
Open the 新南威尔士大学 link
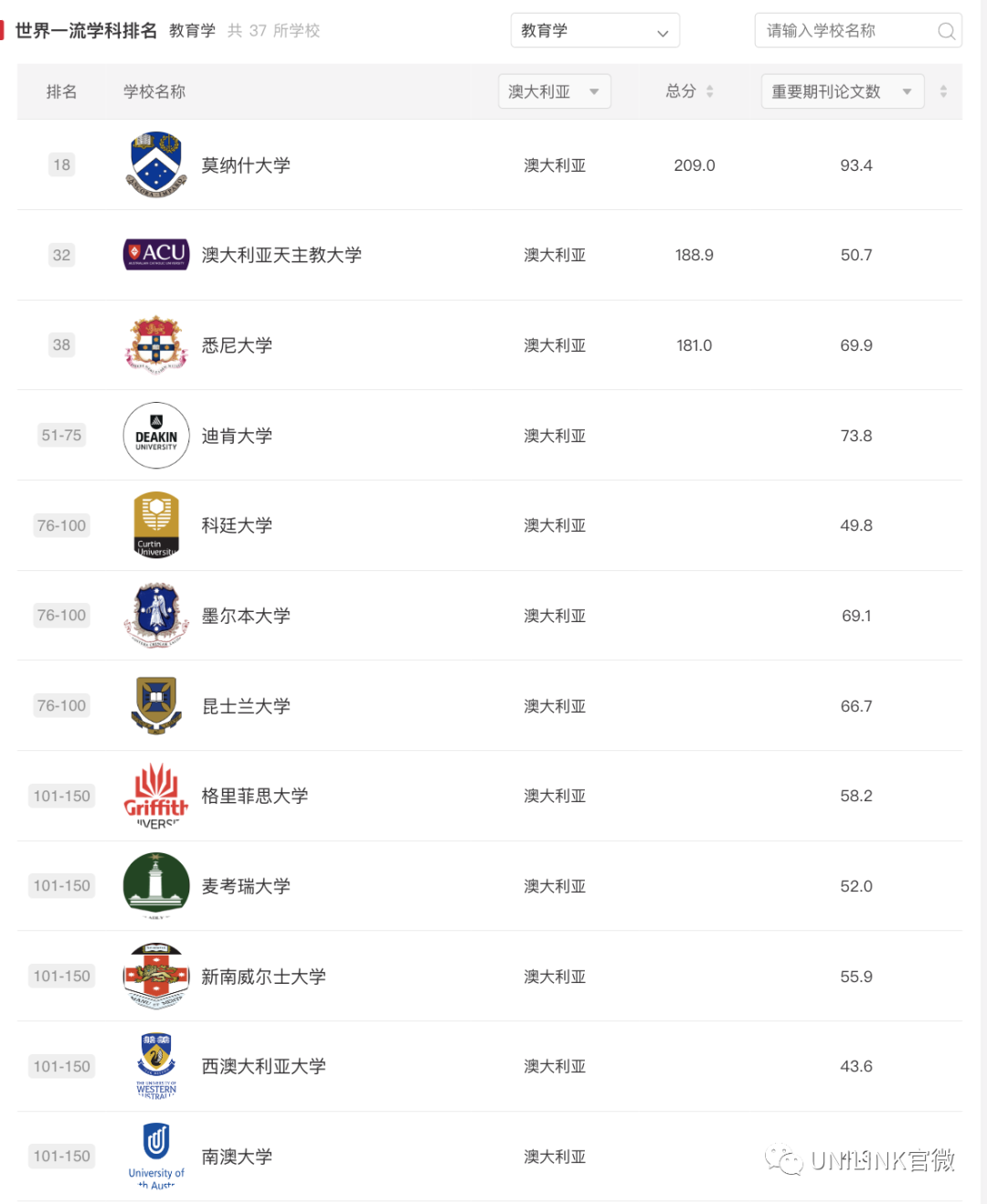tap(263, 977)
